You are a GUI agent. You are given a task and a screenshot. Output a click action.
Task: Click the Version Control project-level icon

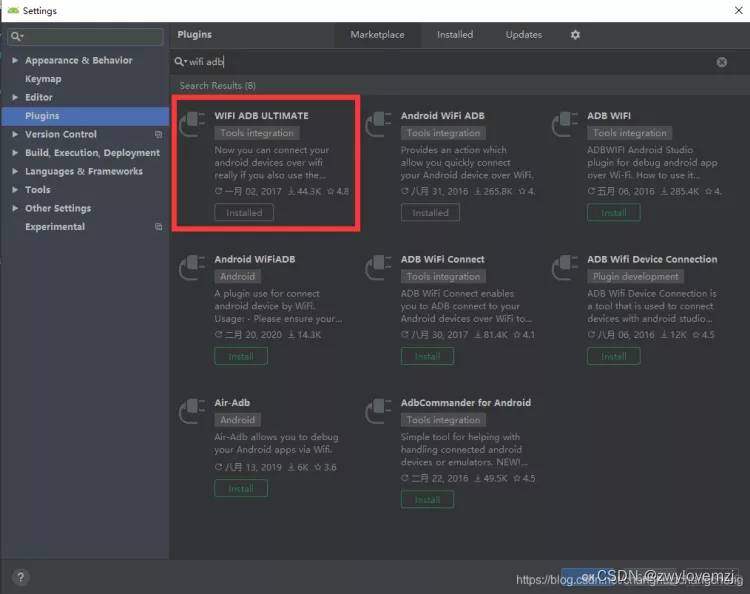tap(158, 134)
